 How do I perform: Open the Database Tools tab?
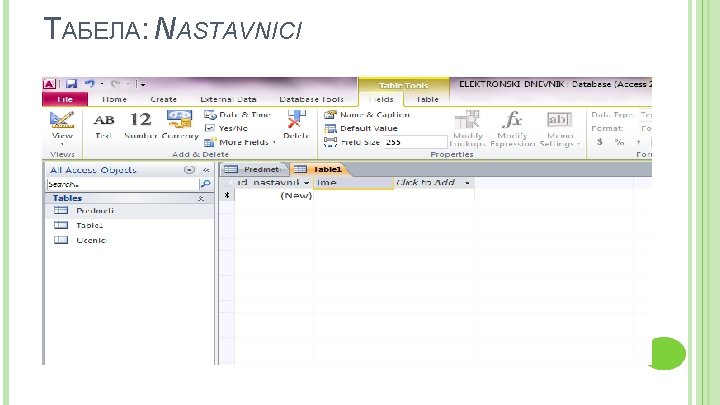[311, 99]
